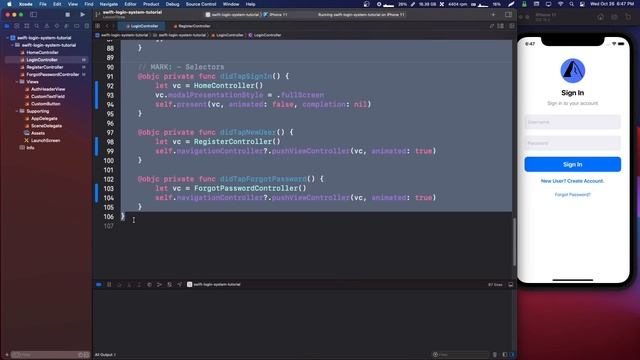Open the File menu
Image resolution: width=640 pixels, height=360 pixels.
click(43, 4)
